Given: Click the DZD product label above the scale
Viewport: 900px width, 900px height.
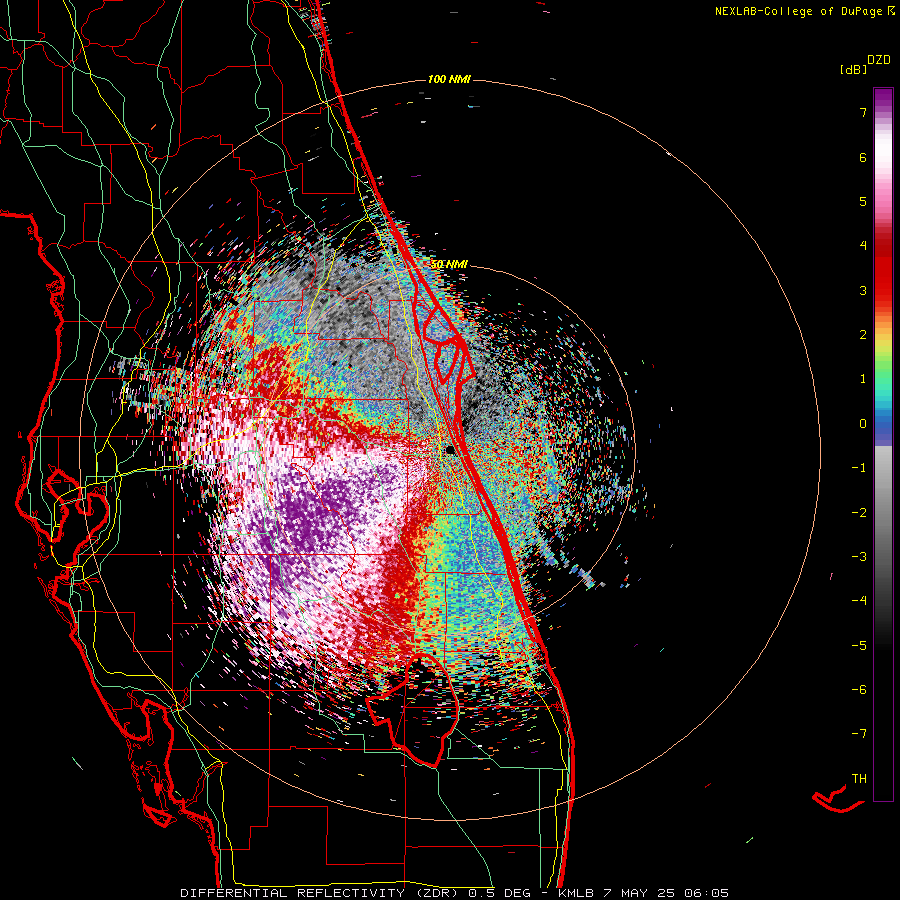Looking at the screenshot, I should [x=879, y=60].
